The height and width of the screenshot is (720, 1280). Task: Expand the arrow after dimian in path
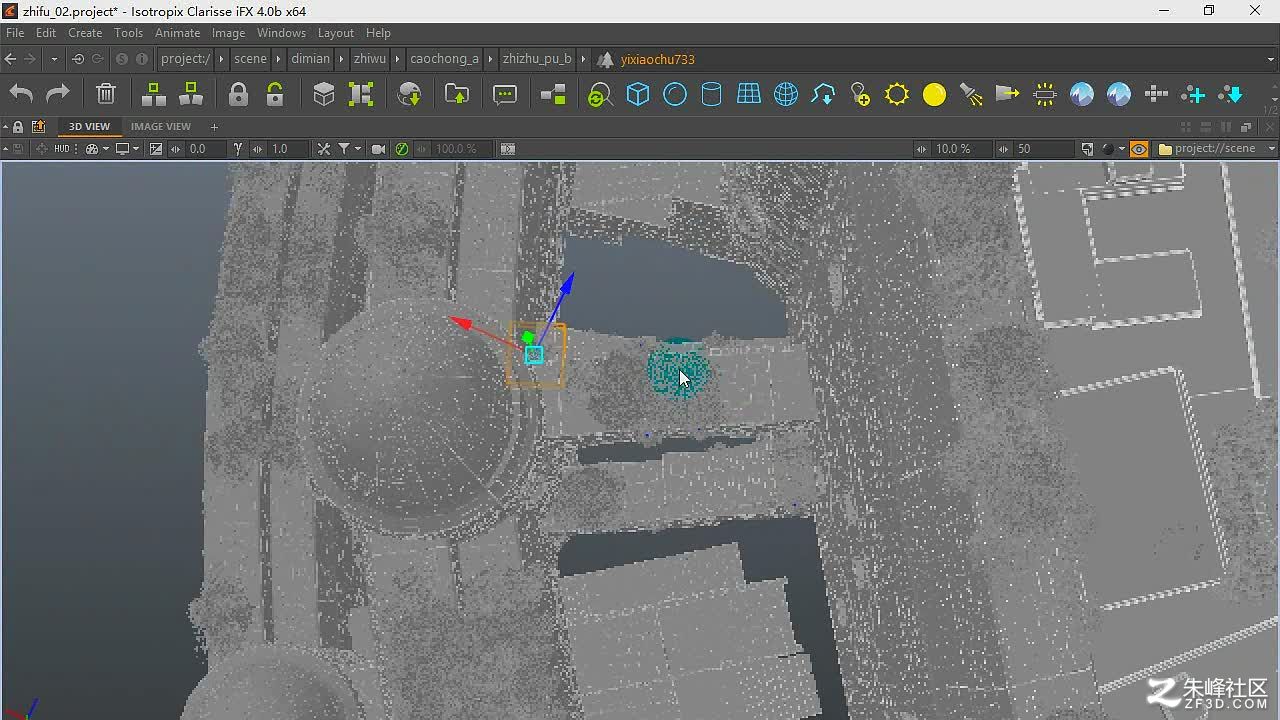click(341, 59)
